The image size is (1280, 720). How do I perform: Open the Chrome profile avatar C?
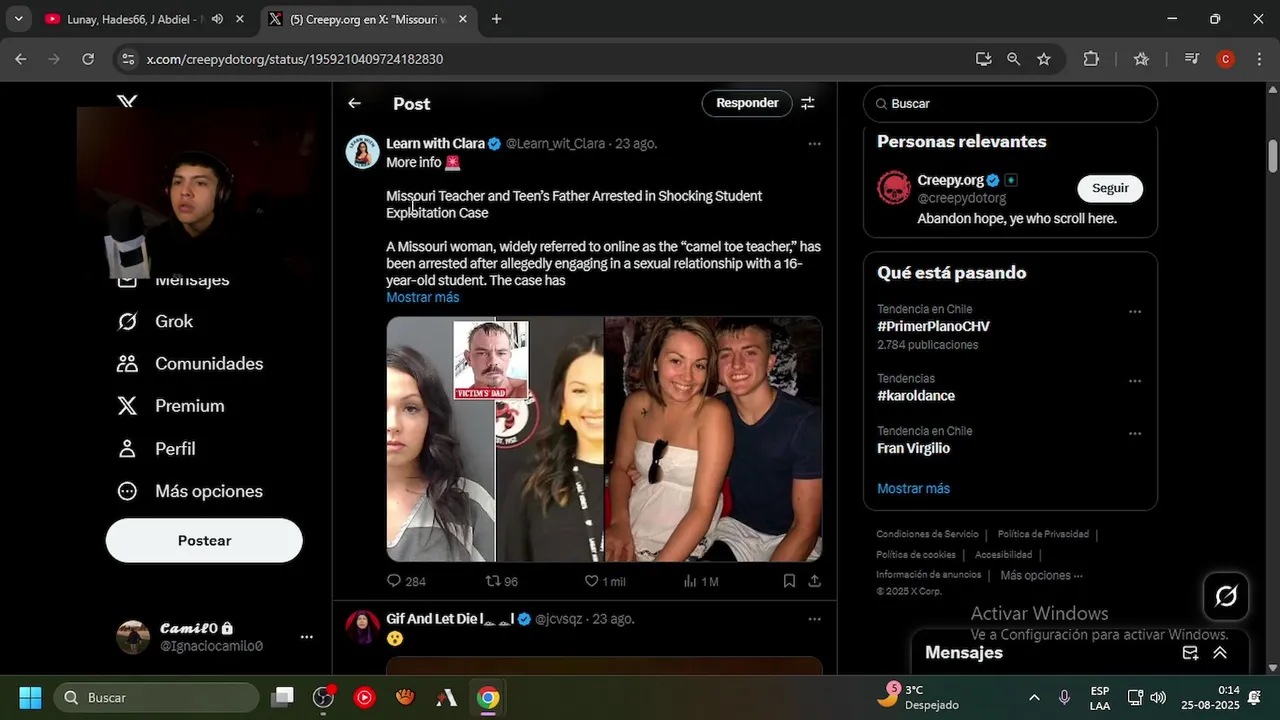point(1225,59)
